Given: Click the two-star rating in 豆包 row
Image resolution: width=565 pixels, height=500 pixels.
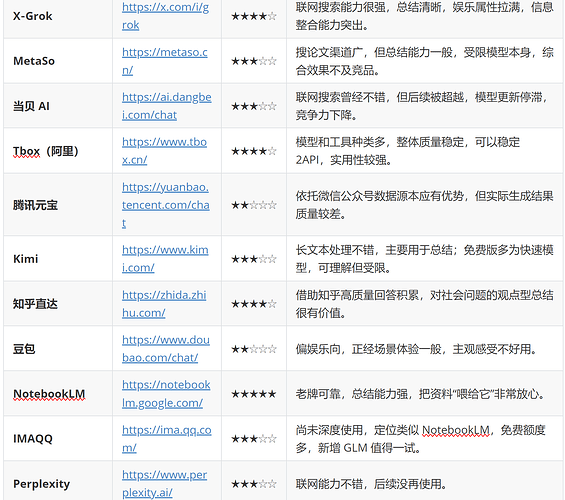Looking at the screenshot, I should [x=254, y=349].
